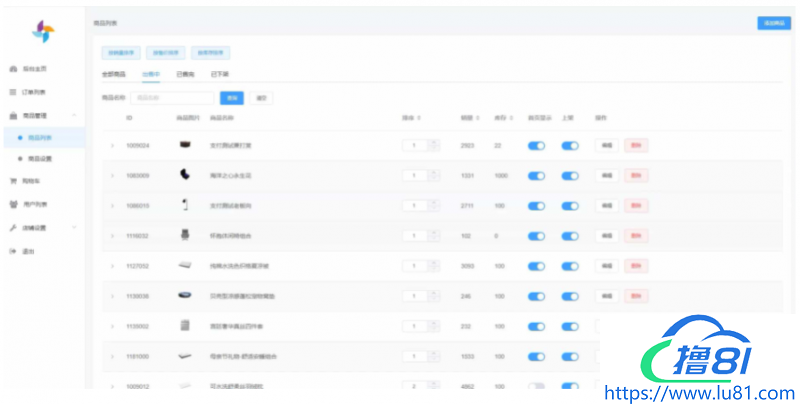This screenshot has height=404, width=800.
Task: Click red delete button for product 1009024
Action: (x=634, y=145)
